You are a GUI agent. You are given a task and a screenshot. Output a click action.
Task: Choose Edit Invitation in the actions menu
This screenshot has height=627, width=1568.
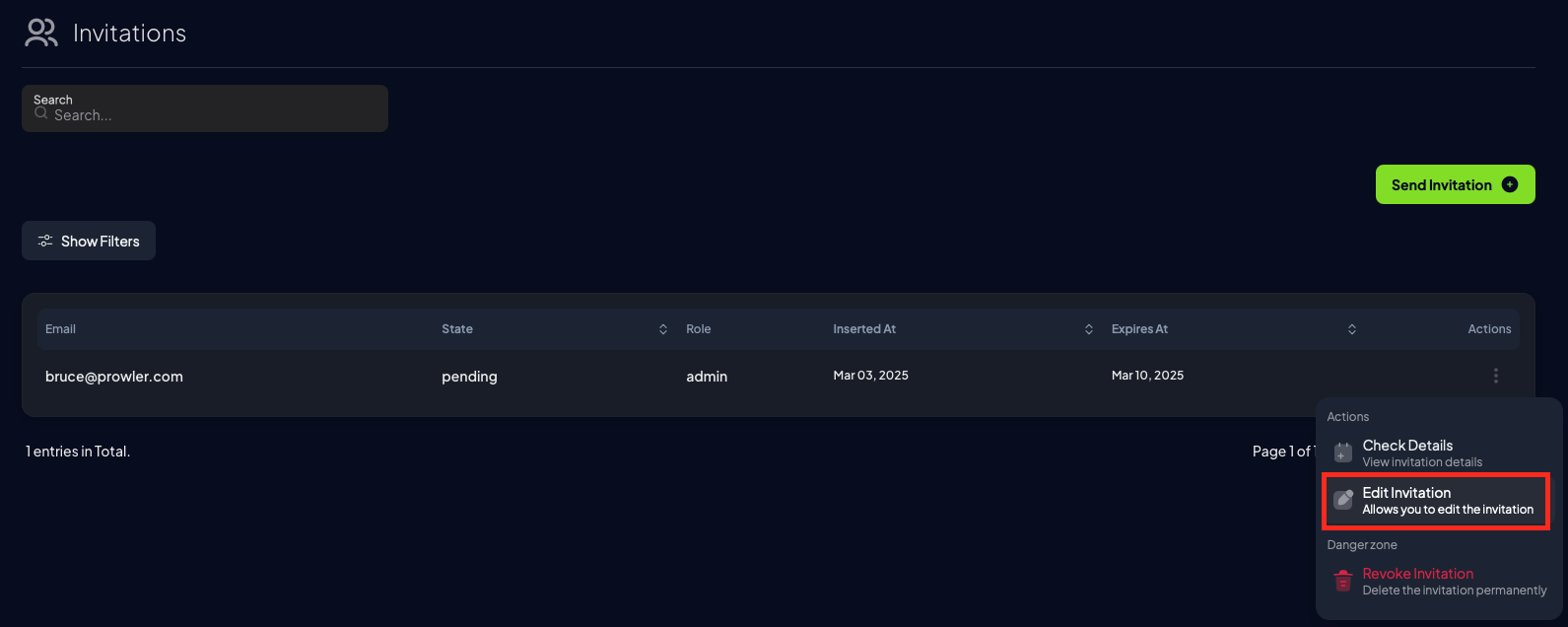point(1437,501)
